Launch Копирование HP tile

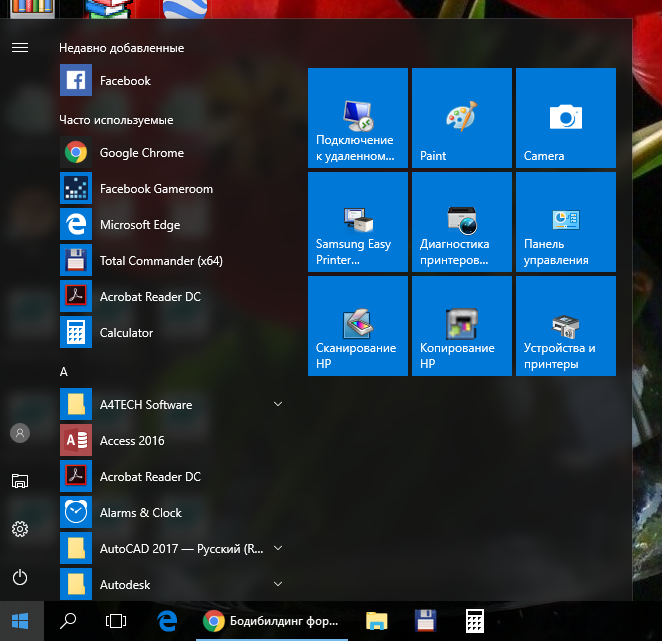(461, 326)
